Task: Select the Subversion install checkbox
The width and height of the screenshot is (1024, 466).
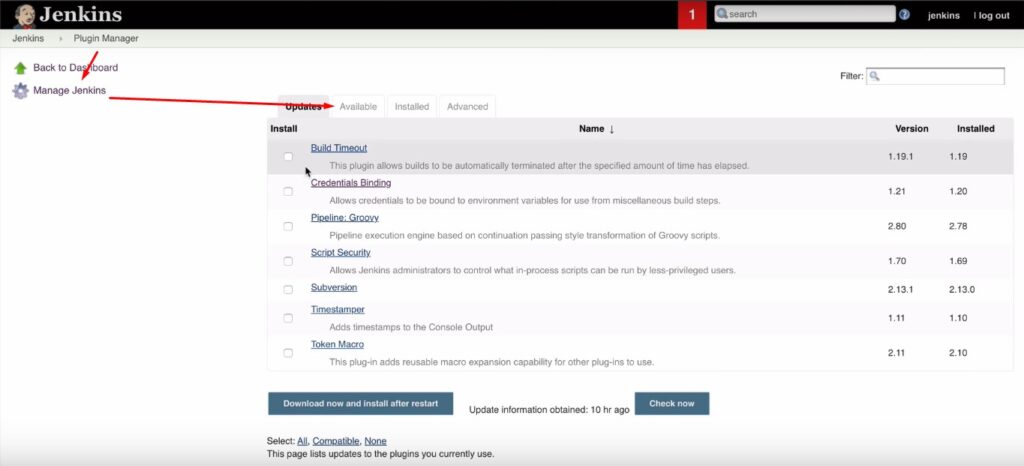Action: point(288,290)
